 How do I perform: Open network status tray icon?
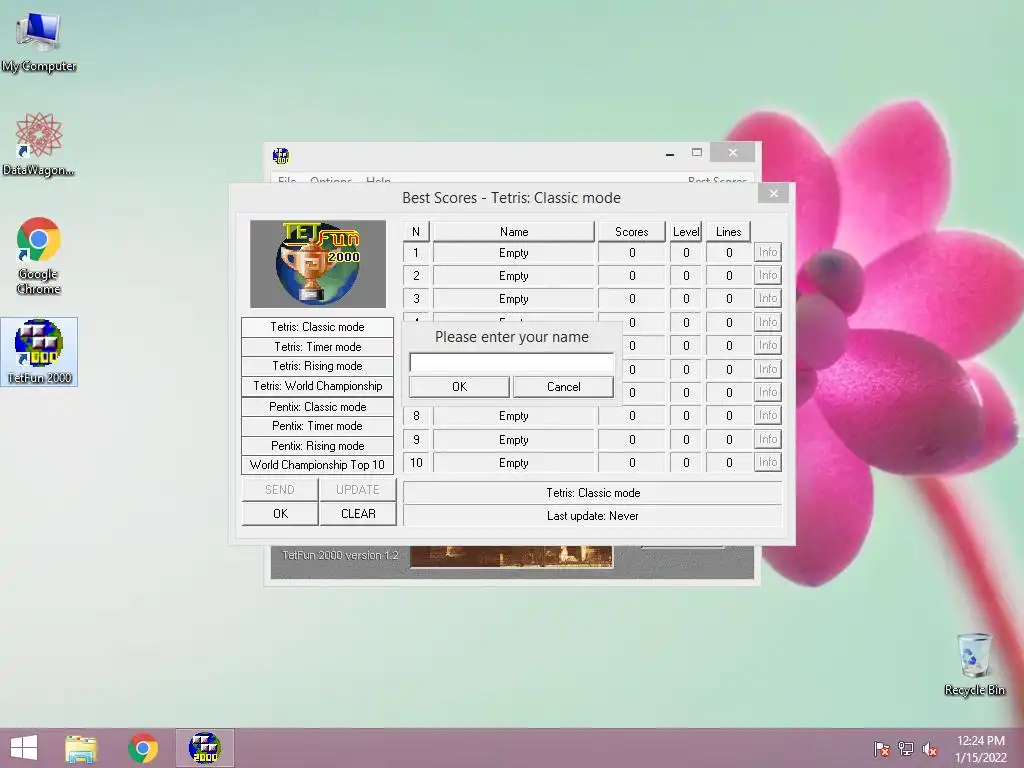tap(906, 749)
